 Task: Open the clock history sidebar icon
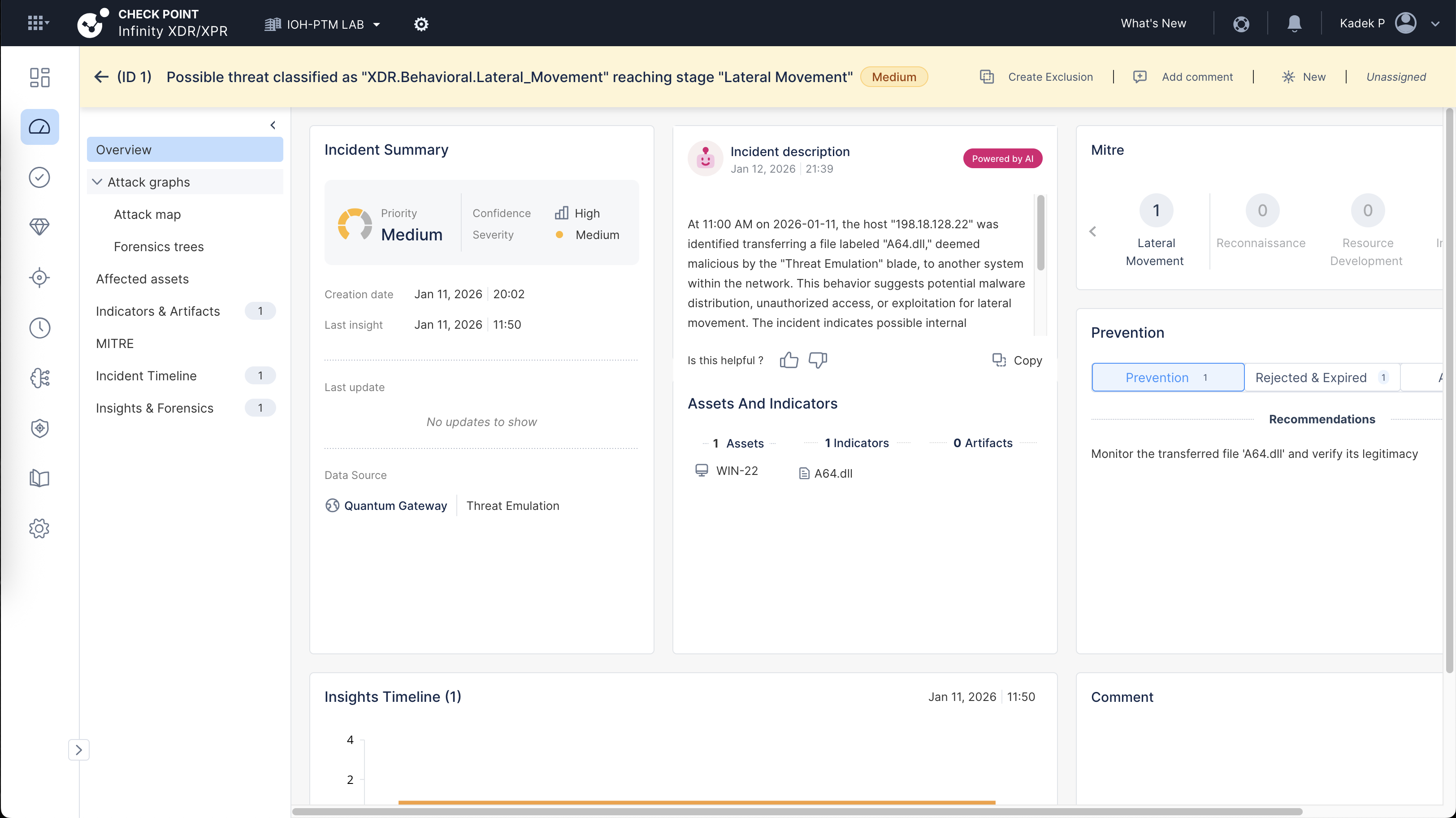pyautogui.click(x=39, y=328)
